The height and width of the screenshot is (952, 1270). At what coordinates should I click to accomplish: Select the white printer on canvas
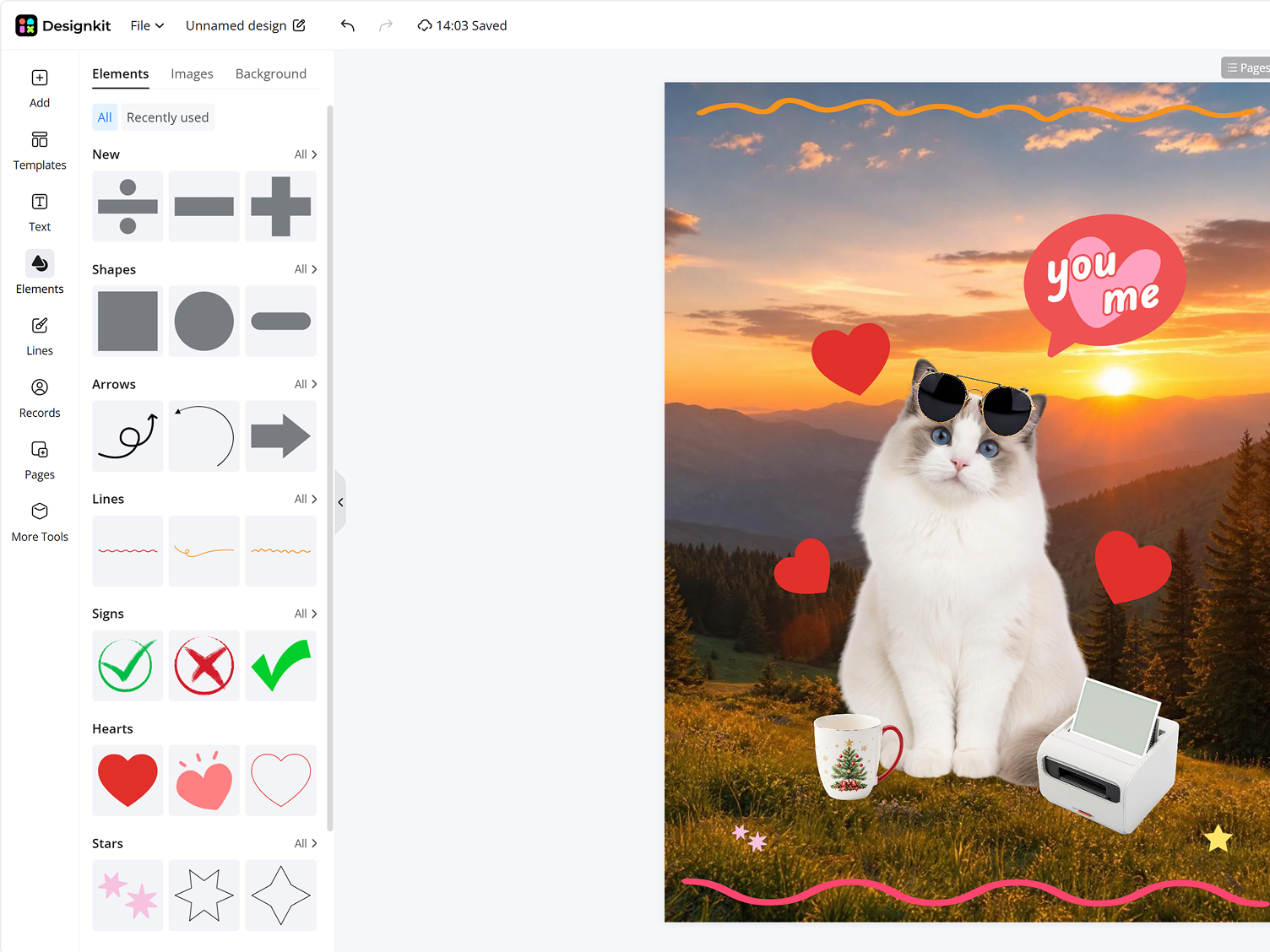click(1107, 755)
